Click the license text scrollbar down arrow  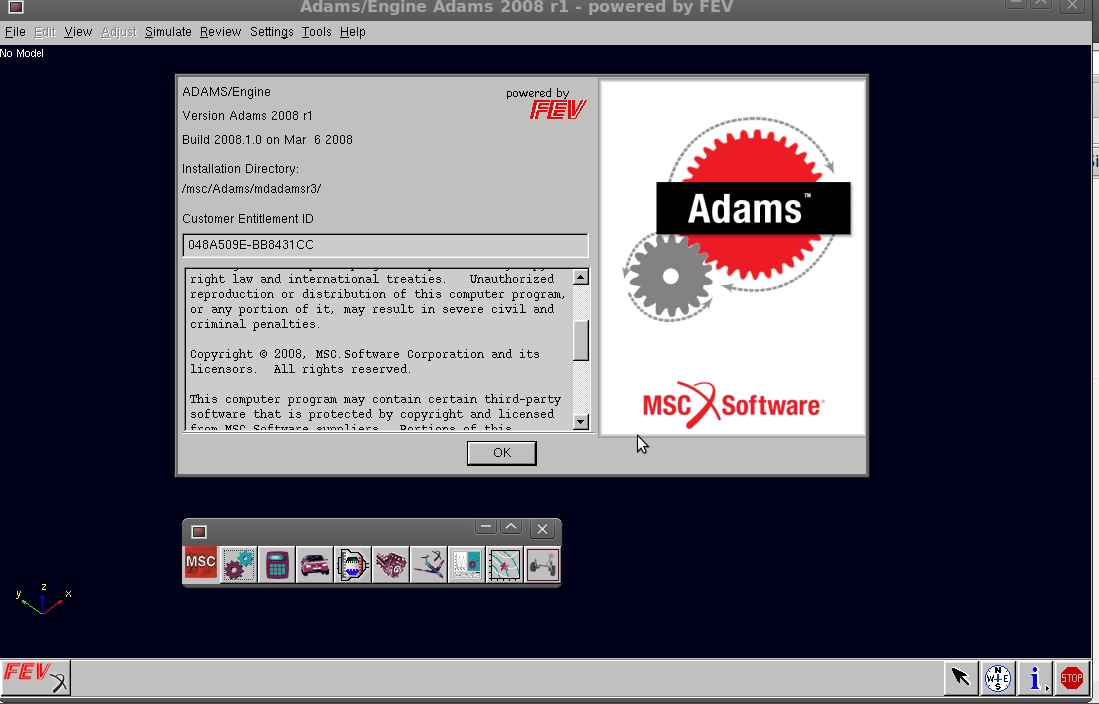[x=580, y=421]
